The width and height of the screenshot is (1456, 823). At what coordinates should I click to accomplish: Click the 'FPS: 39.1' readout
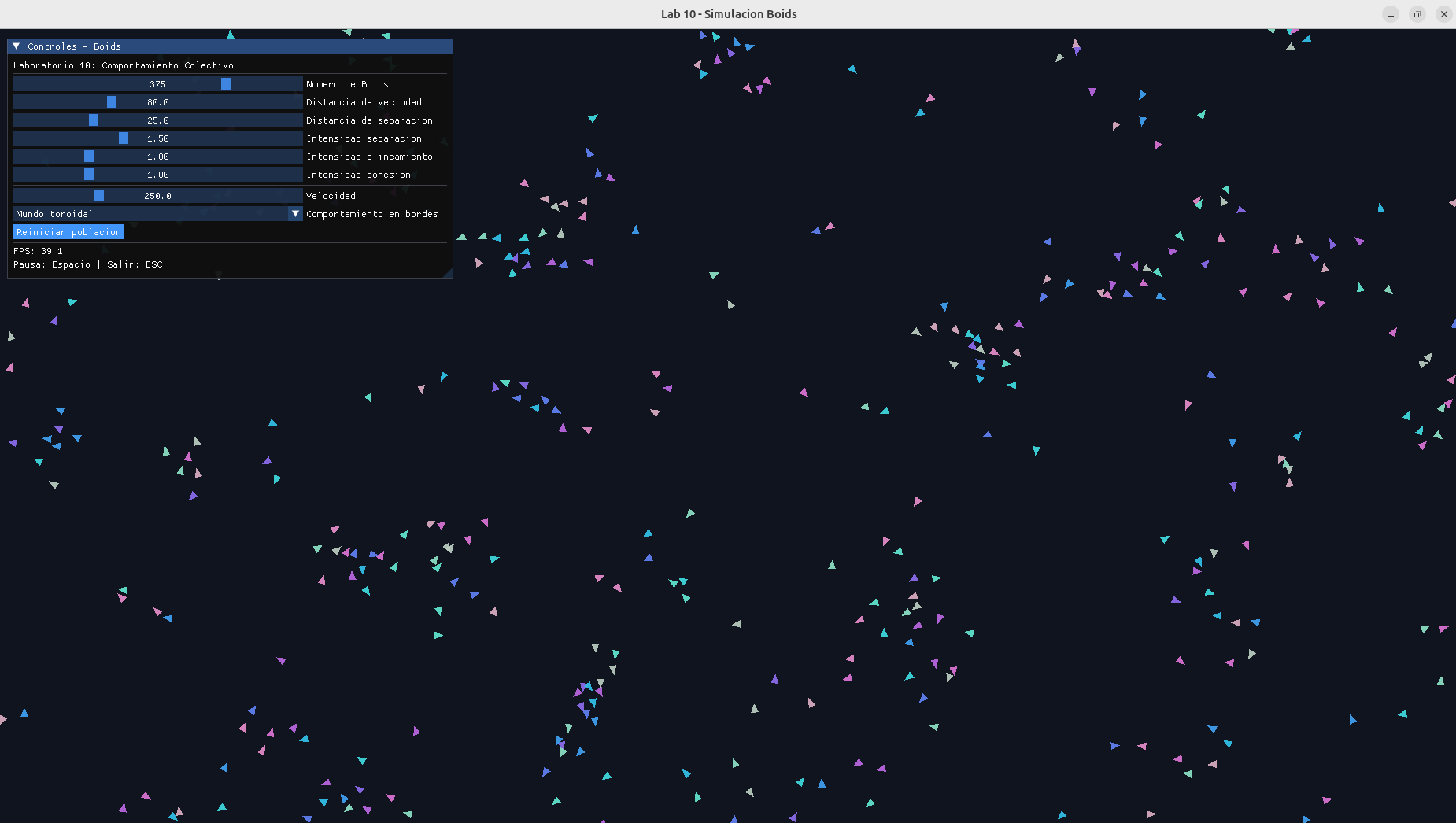click(x=38, y=251)
